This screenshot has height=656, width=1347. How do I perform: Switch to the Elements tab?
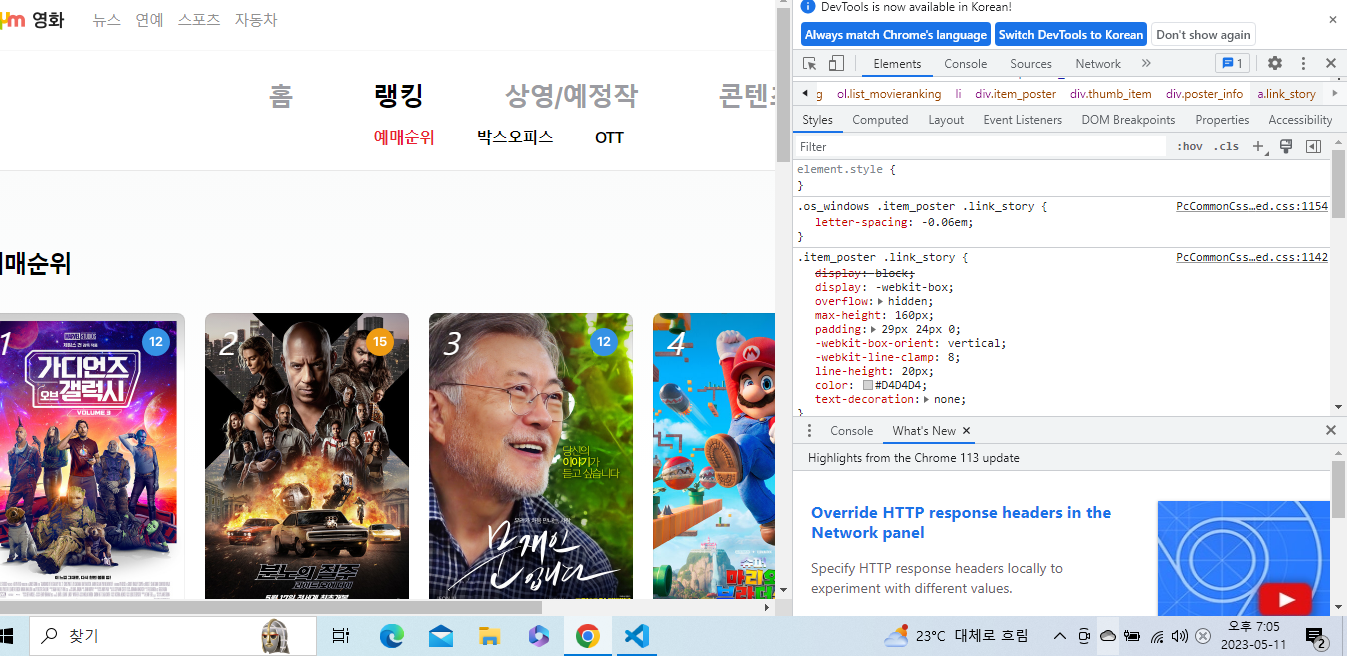897,63
